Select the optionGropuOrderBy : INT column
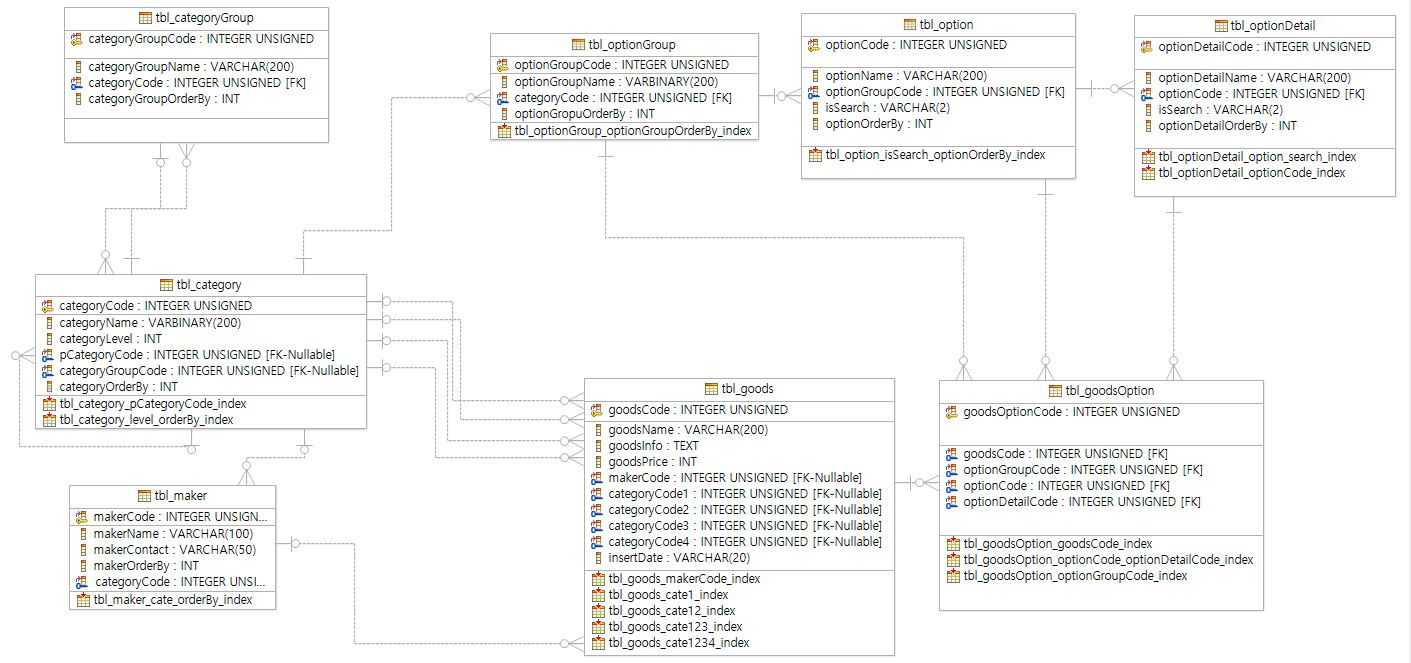This screenshot has height=663, width=1411. [x=584, y=114]
